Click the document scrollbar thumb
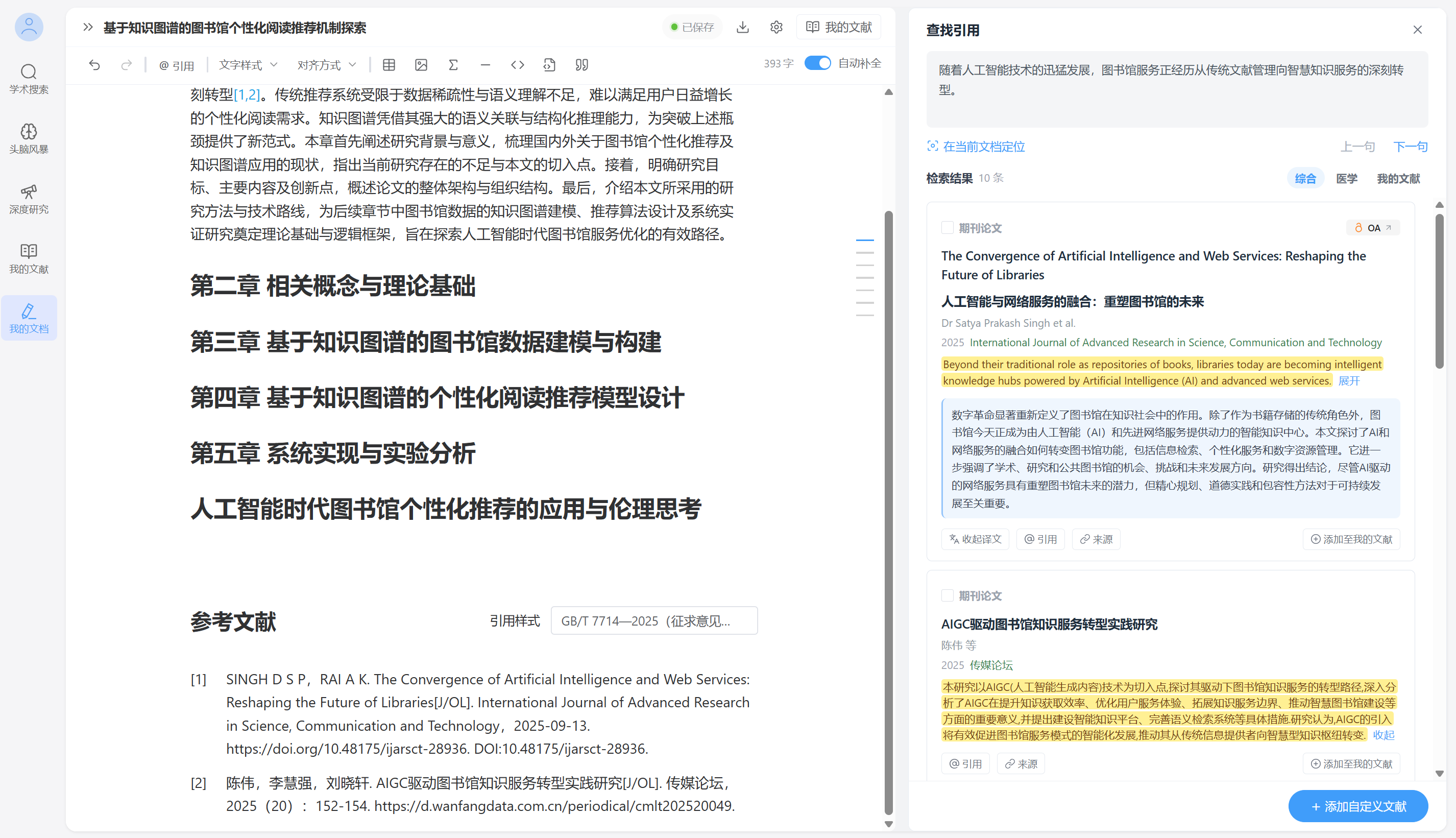Viewport: 1456px width, 838px height. [x=888, y=512]
